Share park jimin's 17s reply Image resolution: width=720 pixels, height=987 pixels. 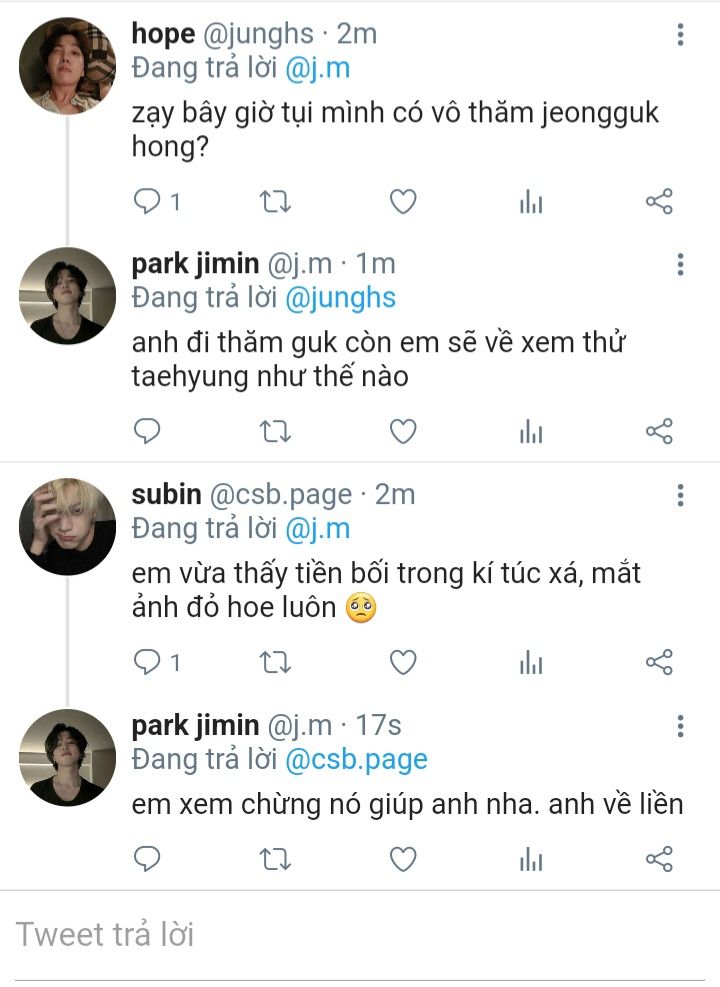point(659,858)
